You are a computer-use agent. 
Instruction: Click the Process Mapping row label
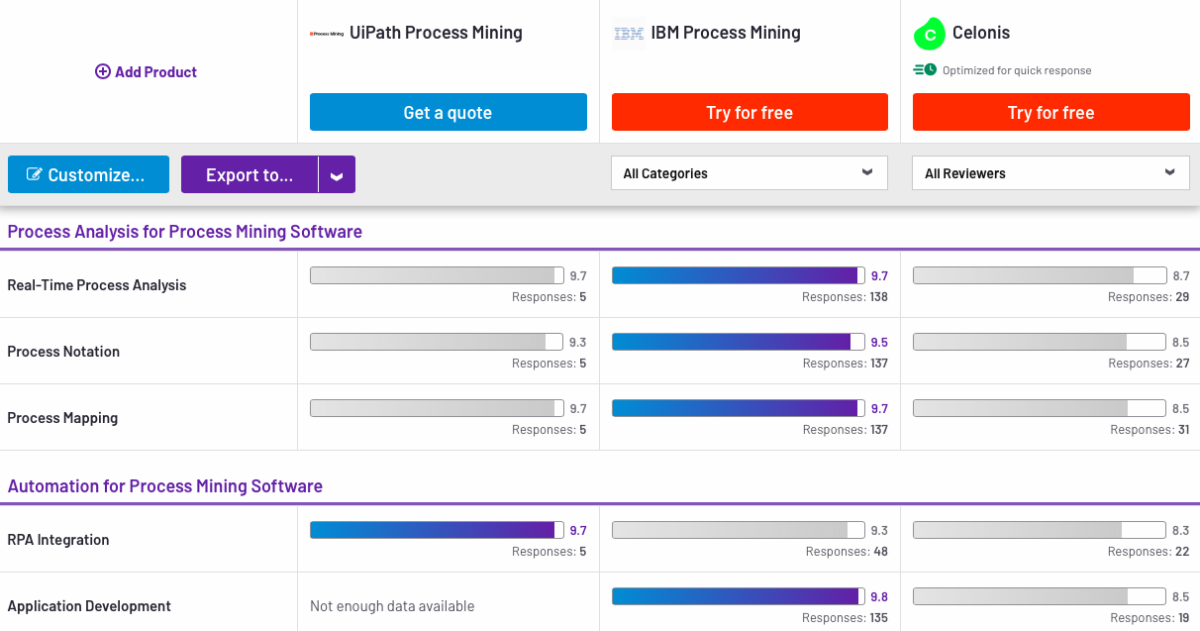click(63, 417)
